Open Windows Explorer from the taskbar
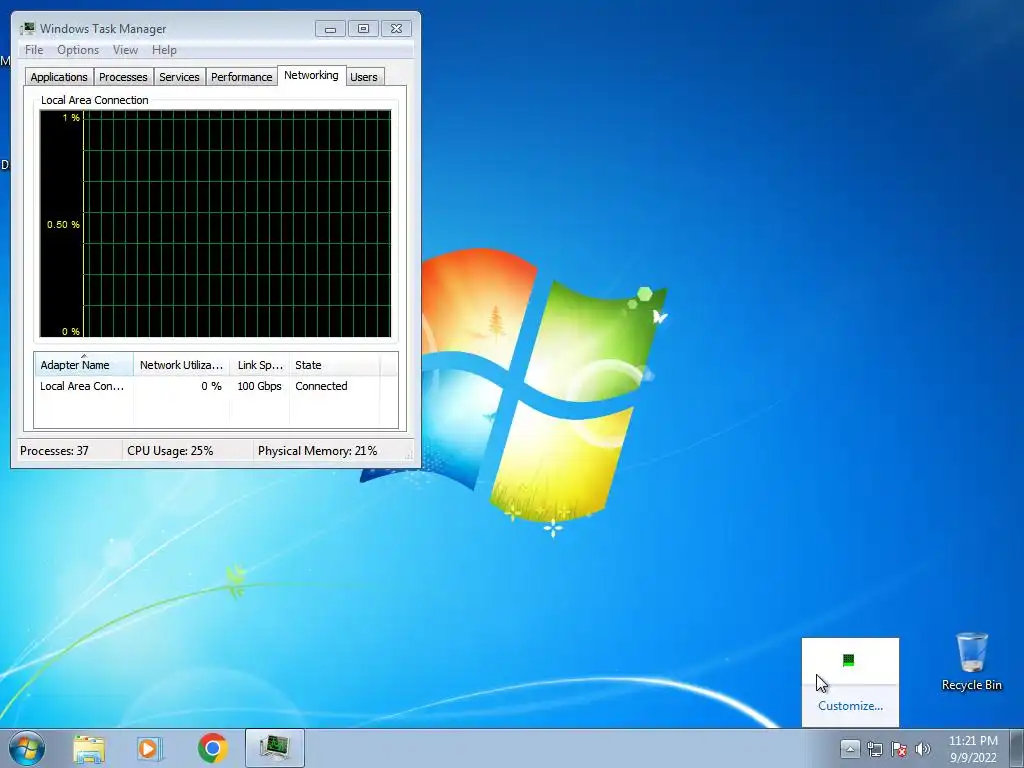This screenshot has width=1024, height=768. pyautogui.click(x=89, y=748)
